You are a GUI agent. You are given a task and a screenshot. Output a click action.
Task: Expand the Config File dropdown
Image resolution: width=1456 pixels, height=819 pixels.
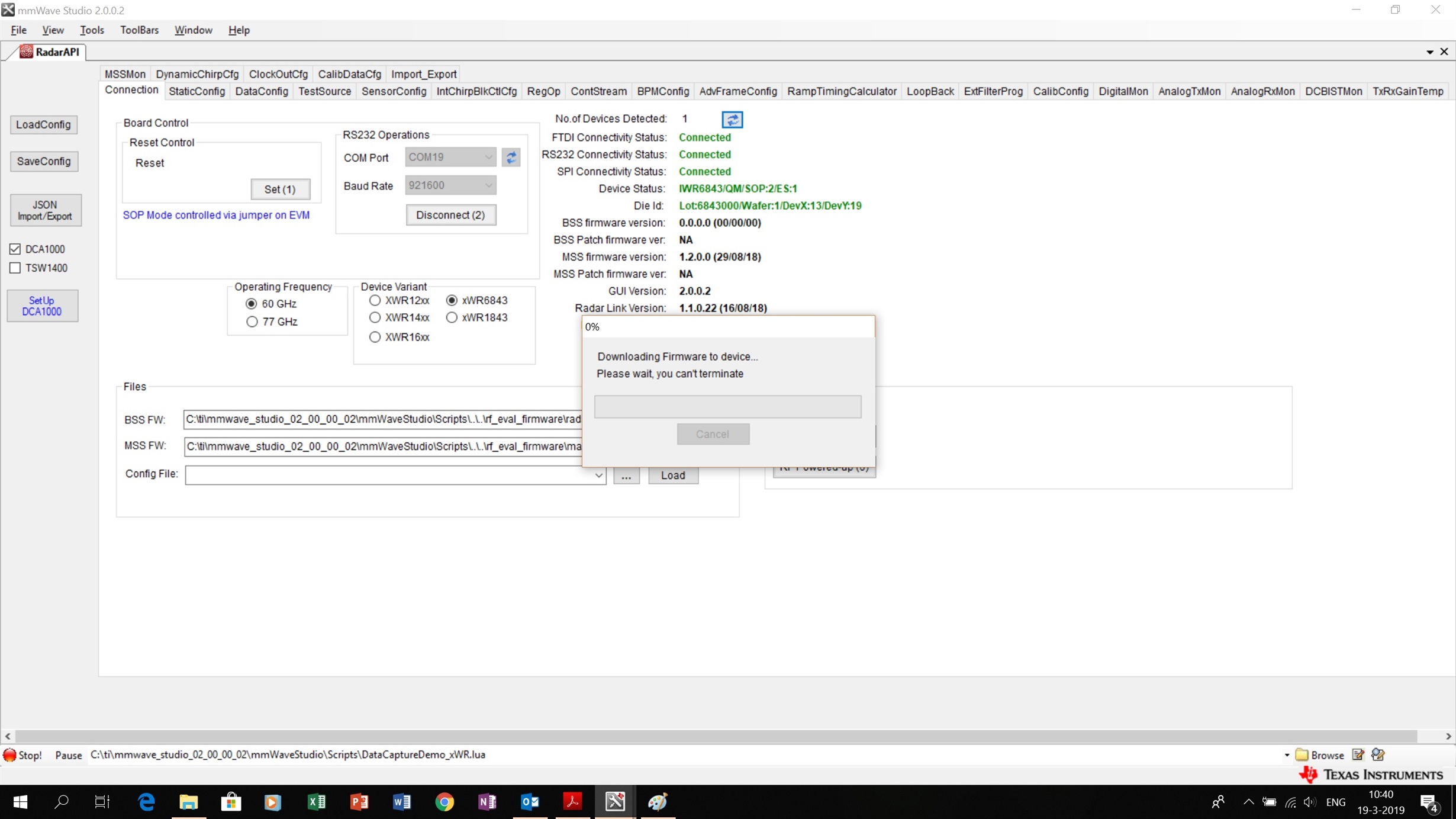[598, 475]
